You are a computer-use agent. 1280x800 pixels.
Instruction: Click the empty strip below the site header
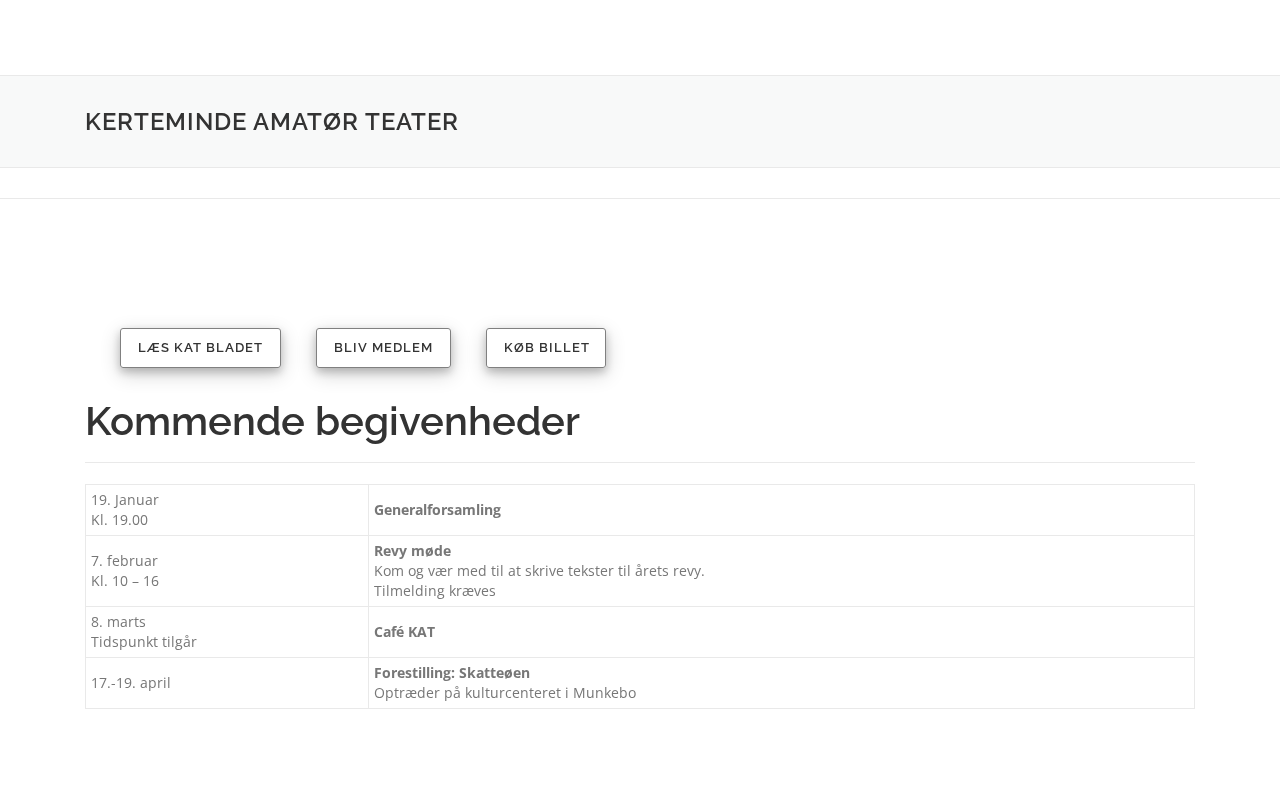pyautogui.click(x=640, y=183)
